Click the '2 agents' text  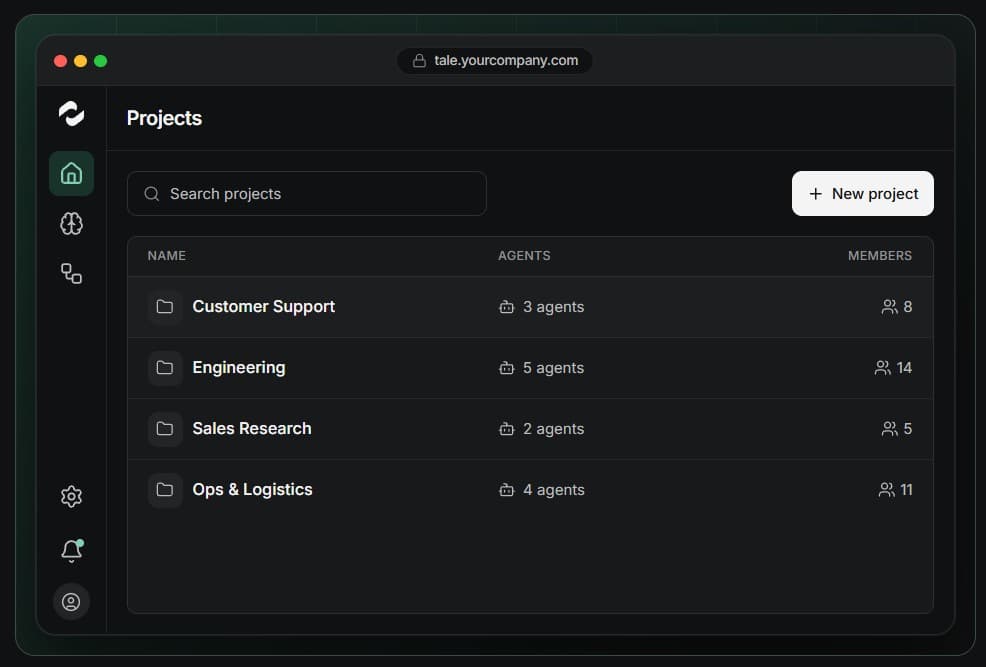click(553, 429)
